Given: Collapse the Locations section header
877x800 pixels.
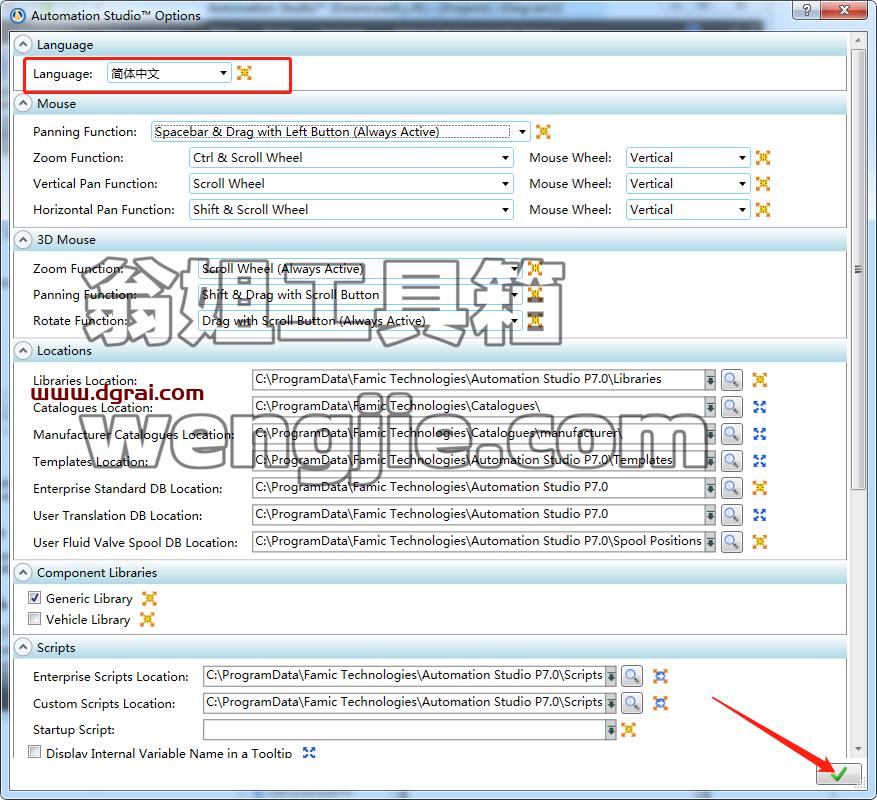Looking at the screenshot, I should pos(23,351).
